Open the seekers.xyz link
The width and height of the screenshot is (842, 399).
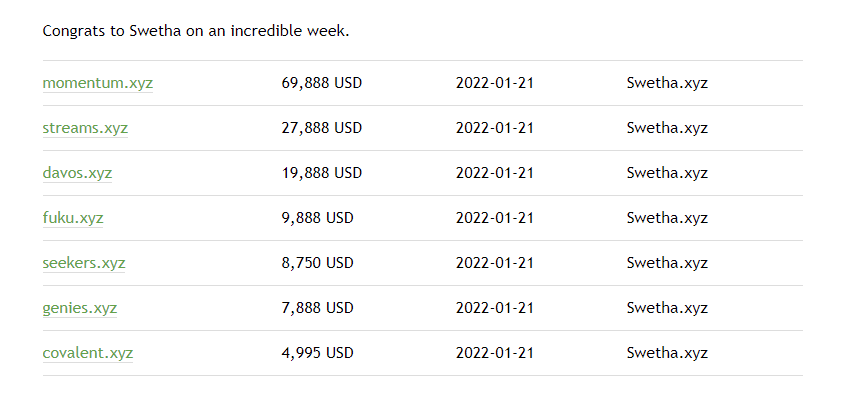84,263
